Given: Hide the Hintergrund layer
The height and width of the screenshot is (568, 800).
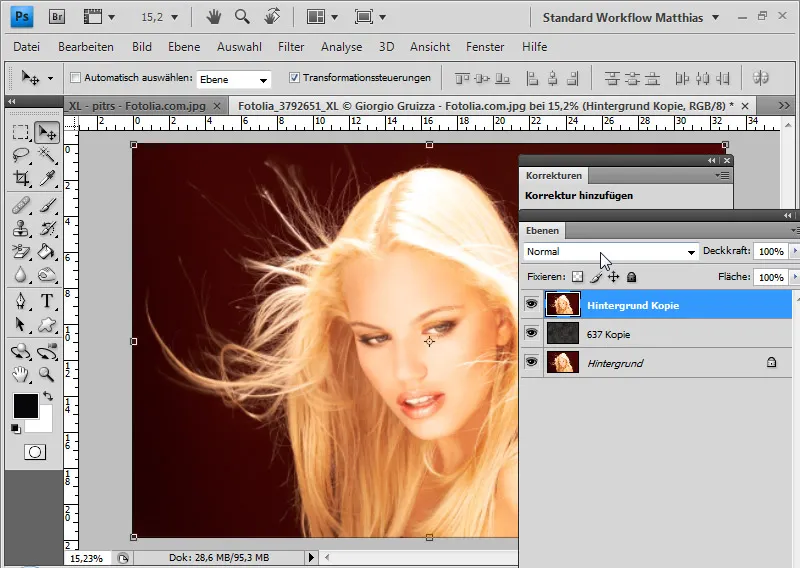Looking at the screenshot, I should [532, 362].
